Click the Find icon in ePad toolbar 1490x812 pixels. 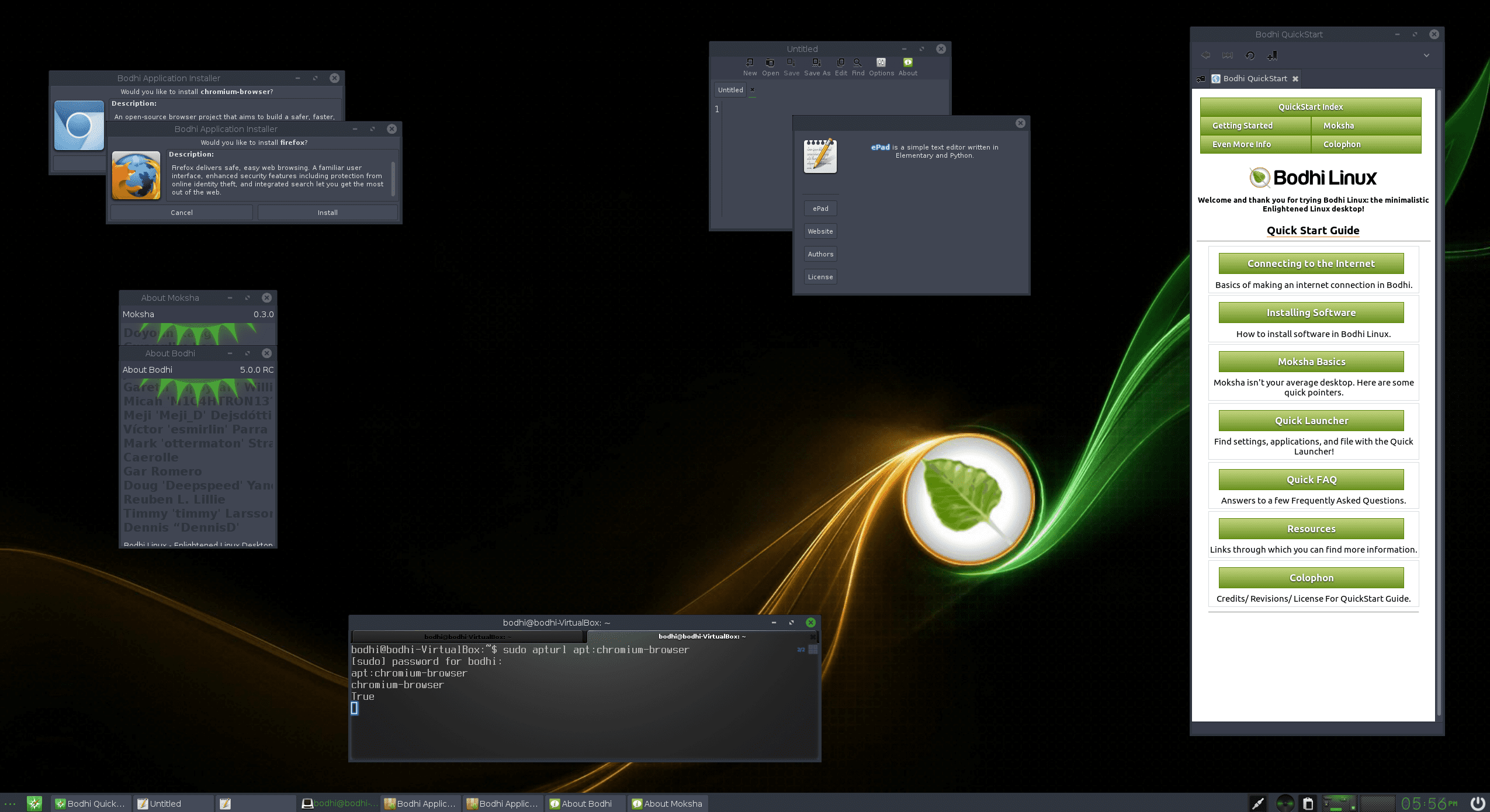pos(856,62)
